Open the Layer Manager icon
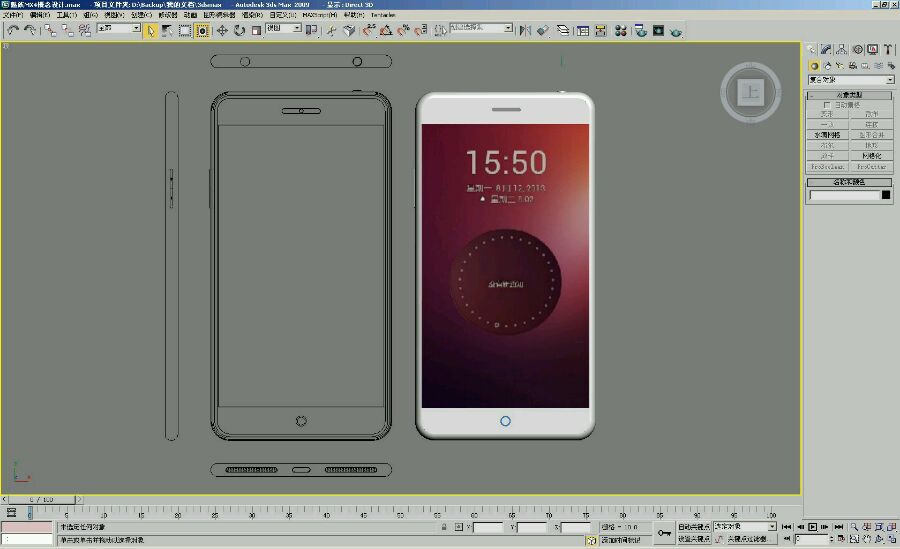Screen dimensions: 900x549 click(x=563, y=30)
